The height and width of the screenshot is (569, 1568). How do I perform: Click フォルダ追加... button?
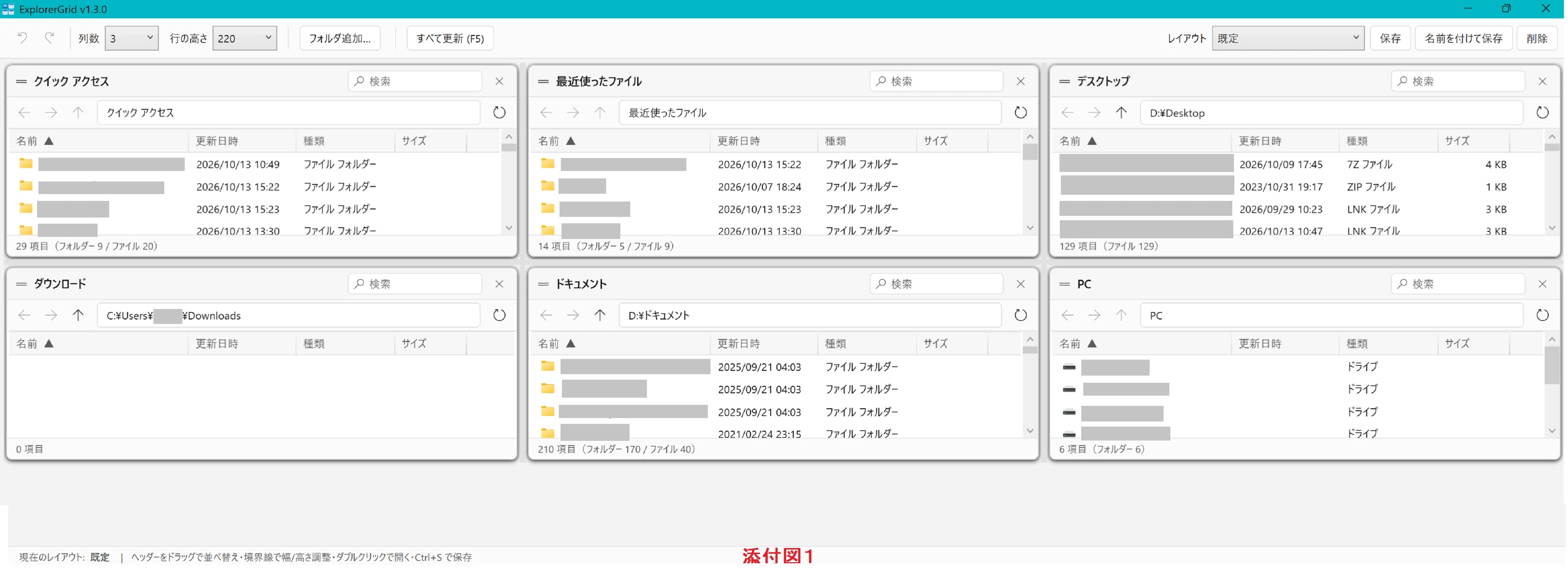(x=340, y=38)
